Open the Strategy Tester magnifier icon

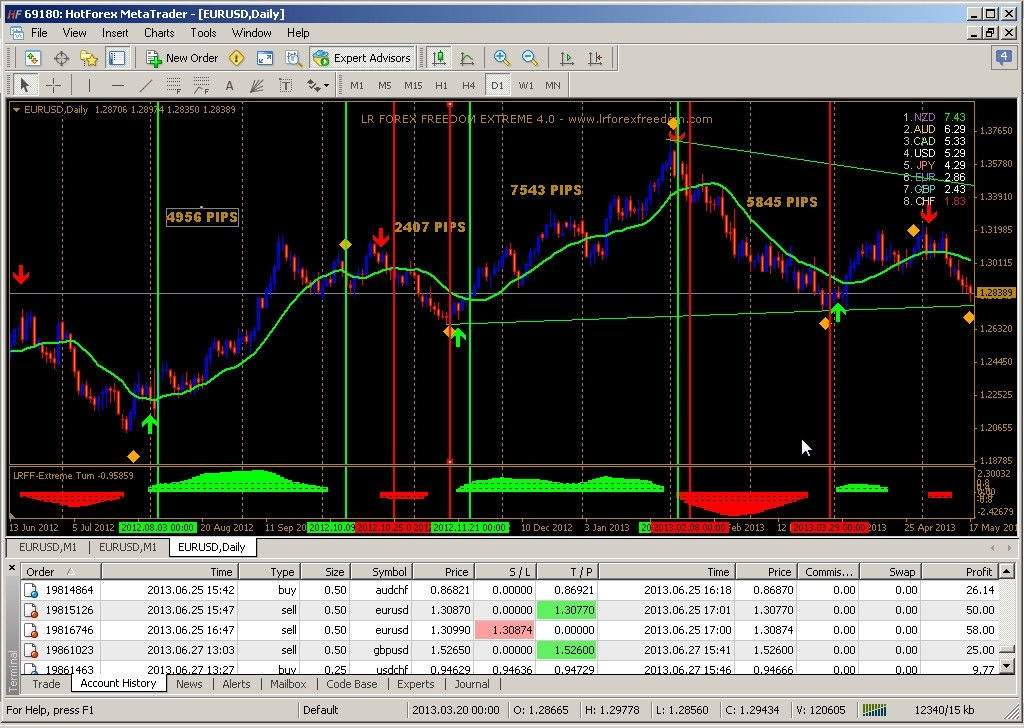tap(293, 58)
